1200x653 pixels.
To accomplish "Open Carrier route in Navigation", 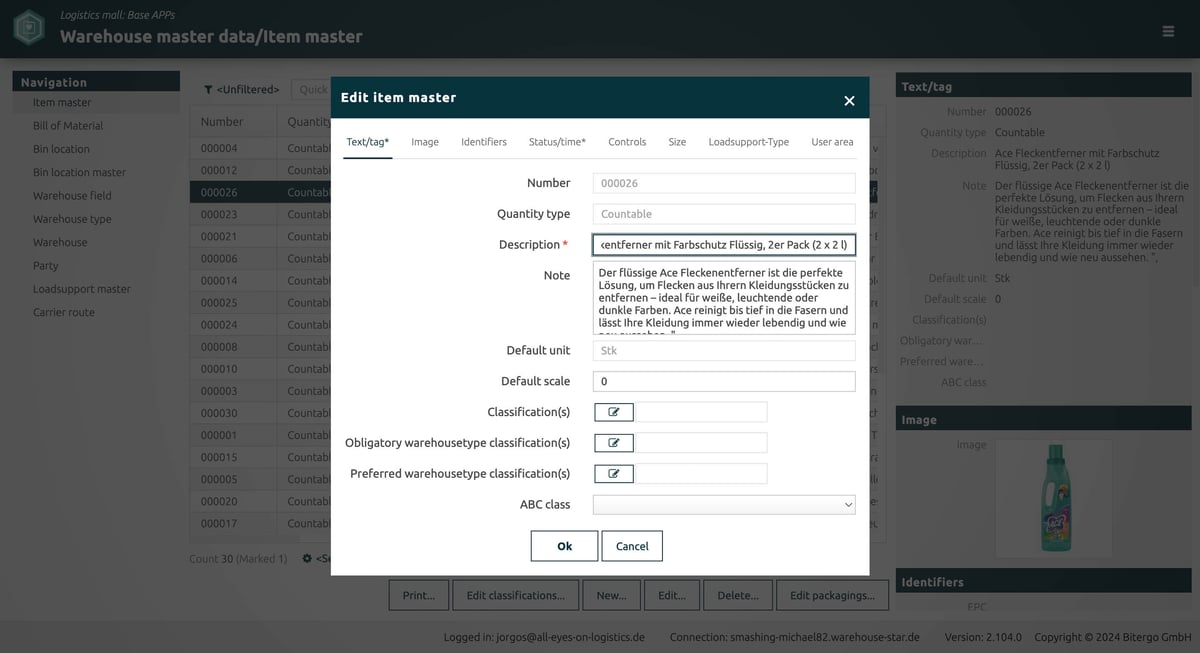I will point(64,312).
